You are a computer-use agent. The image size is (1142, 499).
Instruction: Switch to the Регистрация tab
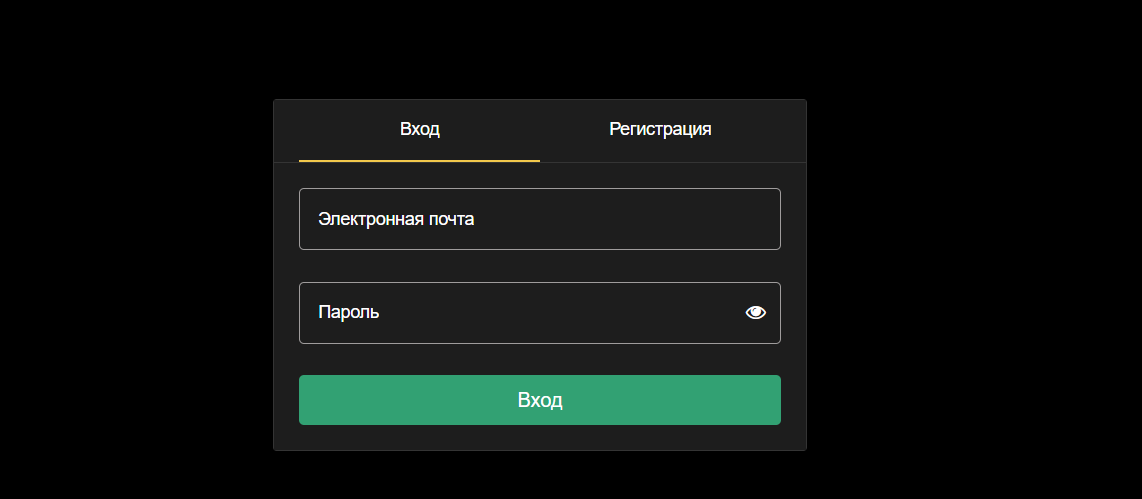click(x=660, y=130)
